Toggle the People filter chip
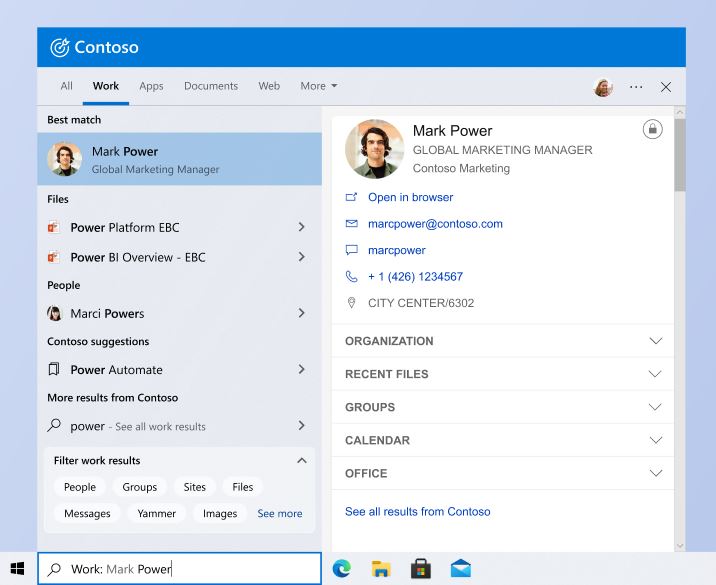The height and width of the screenshot is (585, 716). click(80, 487)
